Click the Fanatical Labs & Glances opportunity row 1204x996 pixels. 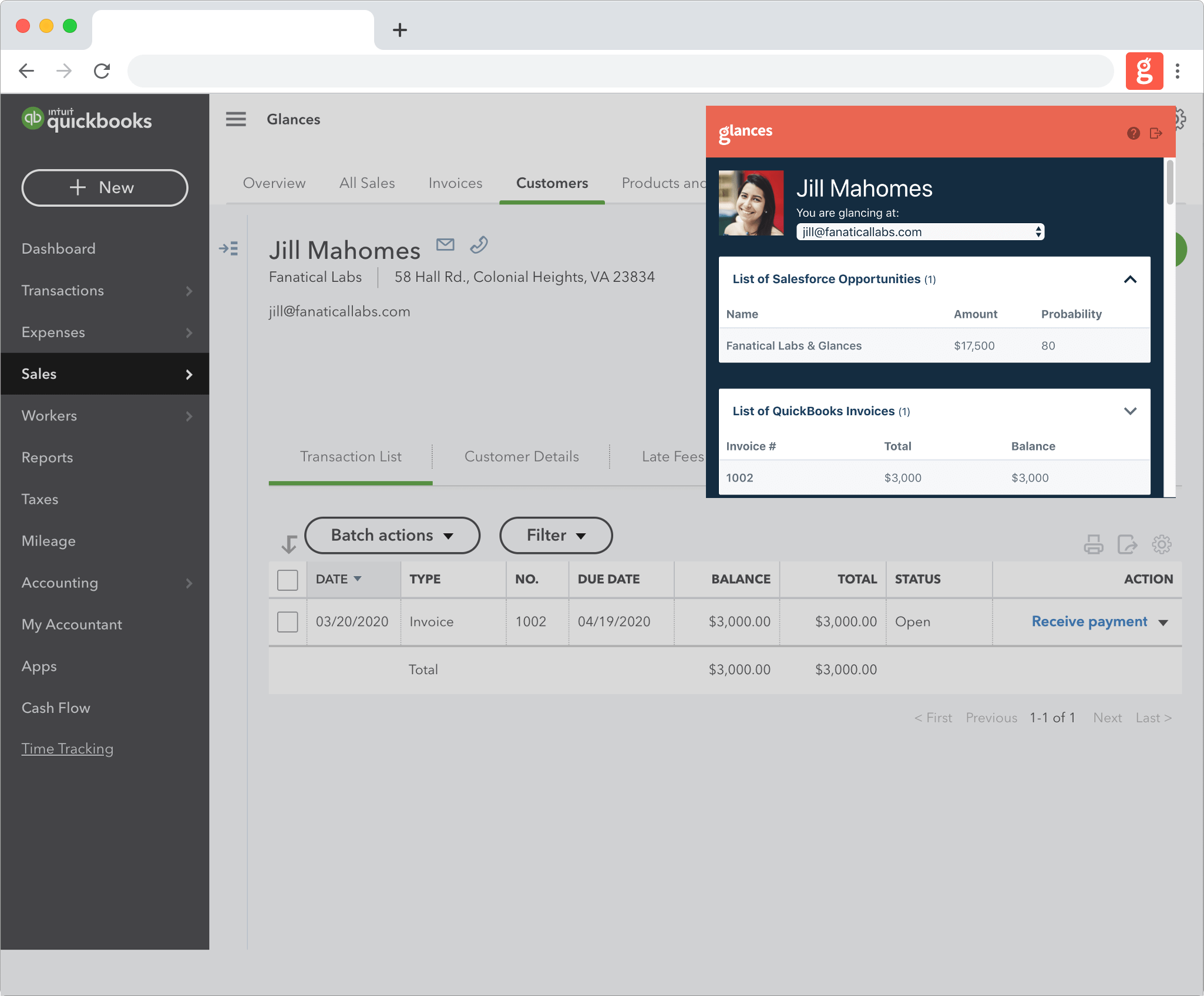point(934,346)
